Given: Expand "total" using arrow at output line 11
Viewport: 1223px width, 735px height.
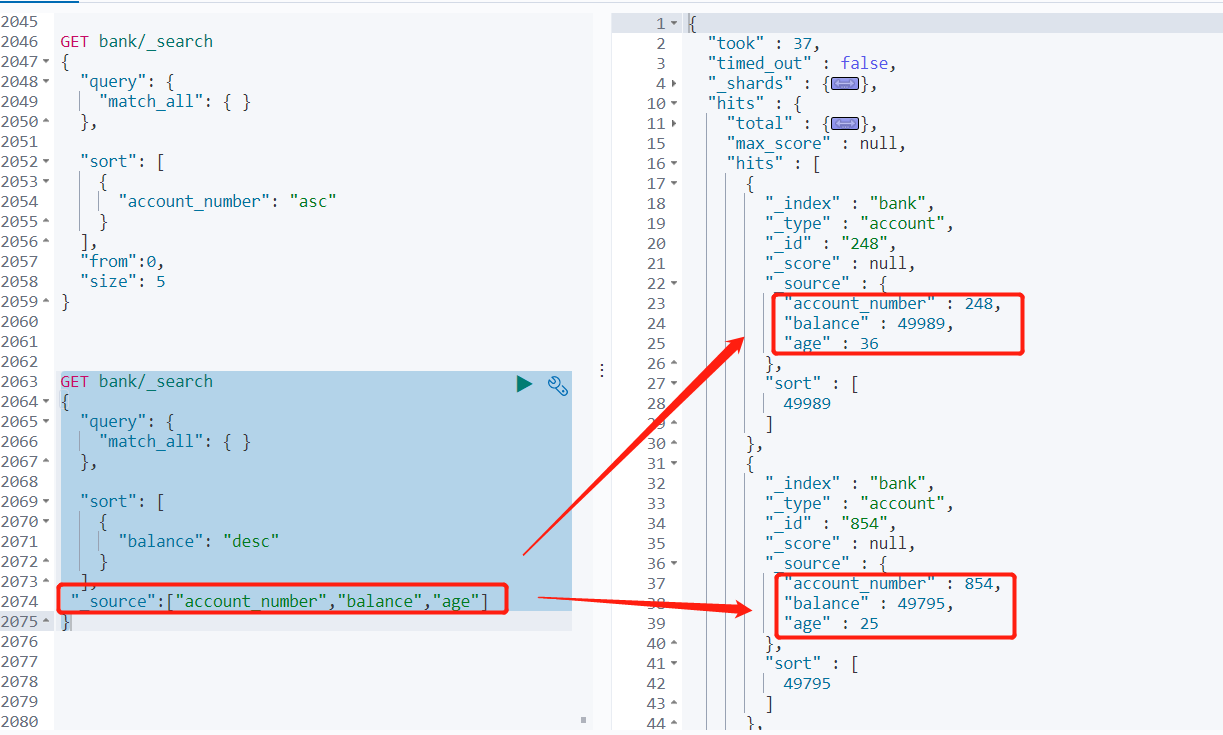Looking at the screenshot, I should click(674, 124).
